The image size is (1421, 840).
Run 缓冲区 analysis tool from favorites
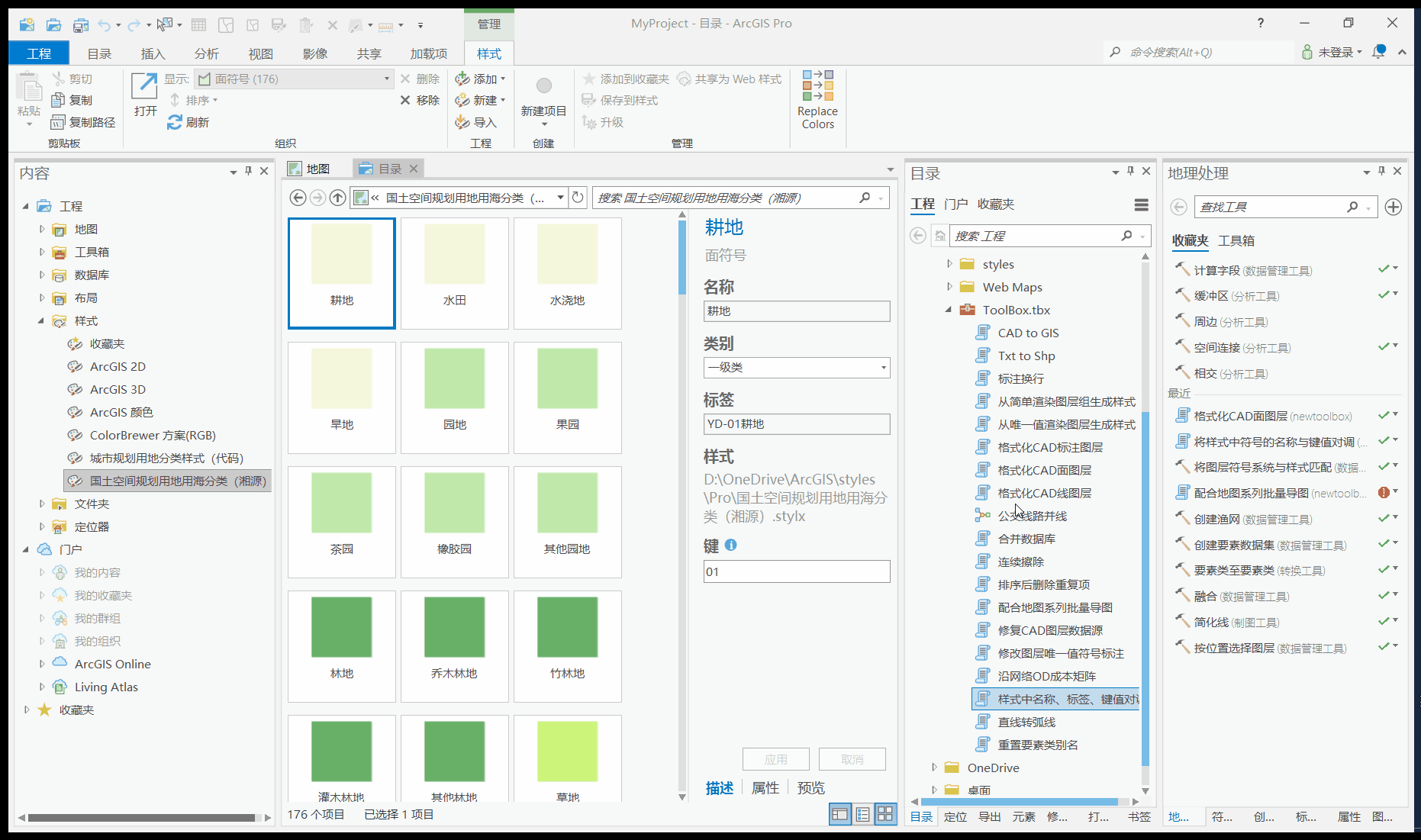point(1236,296)
